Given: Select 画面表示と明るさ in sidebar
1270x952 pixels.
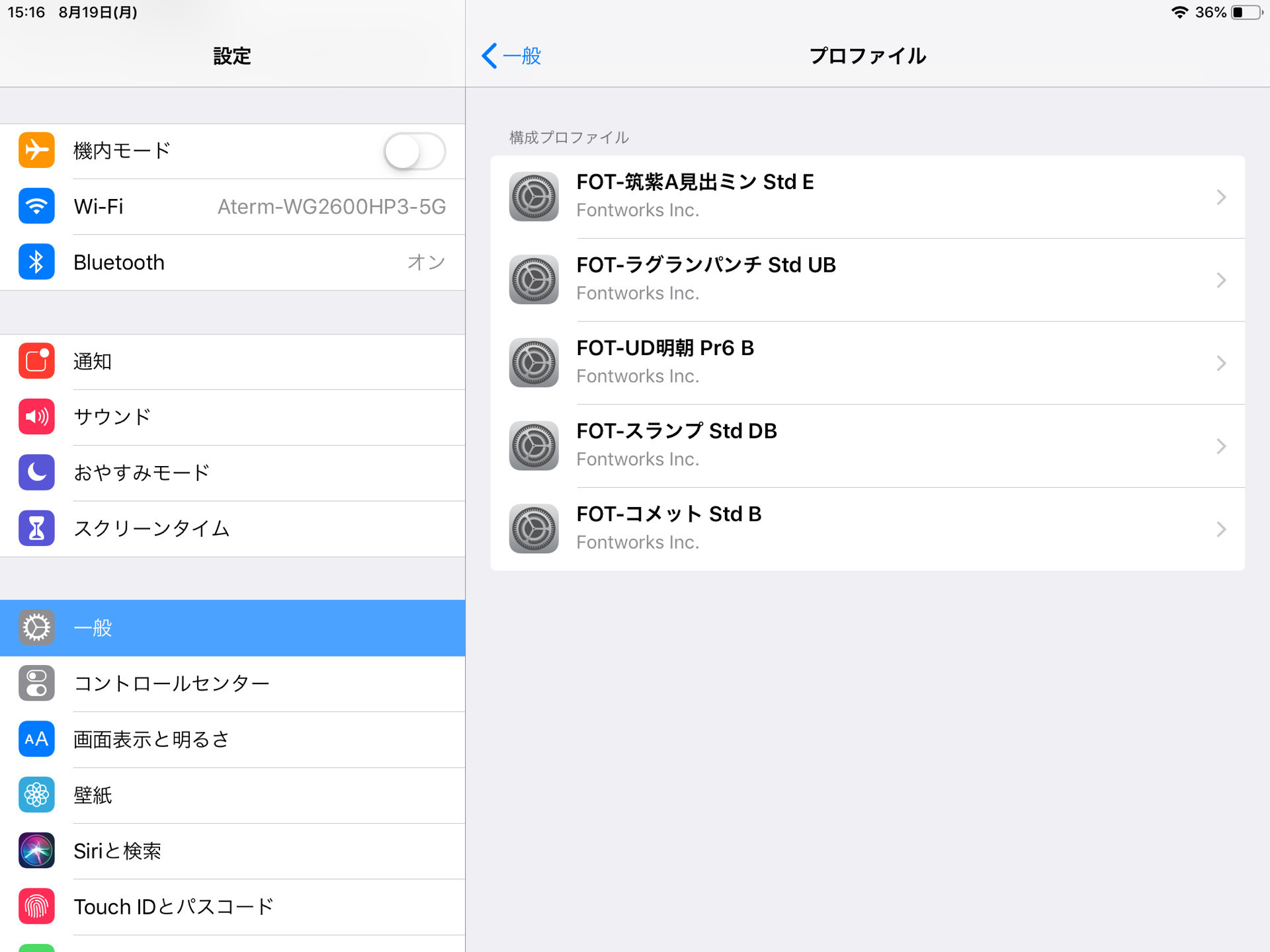Looking at the screenshot, I should (x=232, y=739).
